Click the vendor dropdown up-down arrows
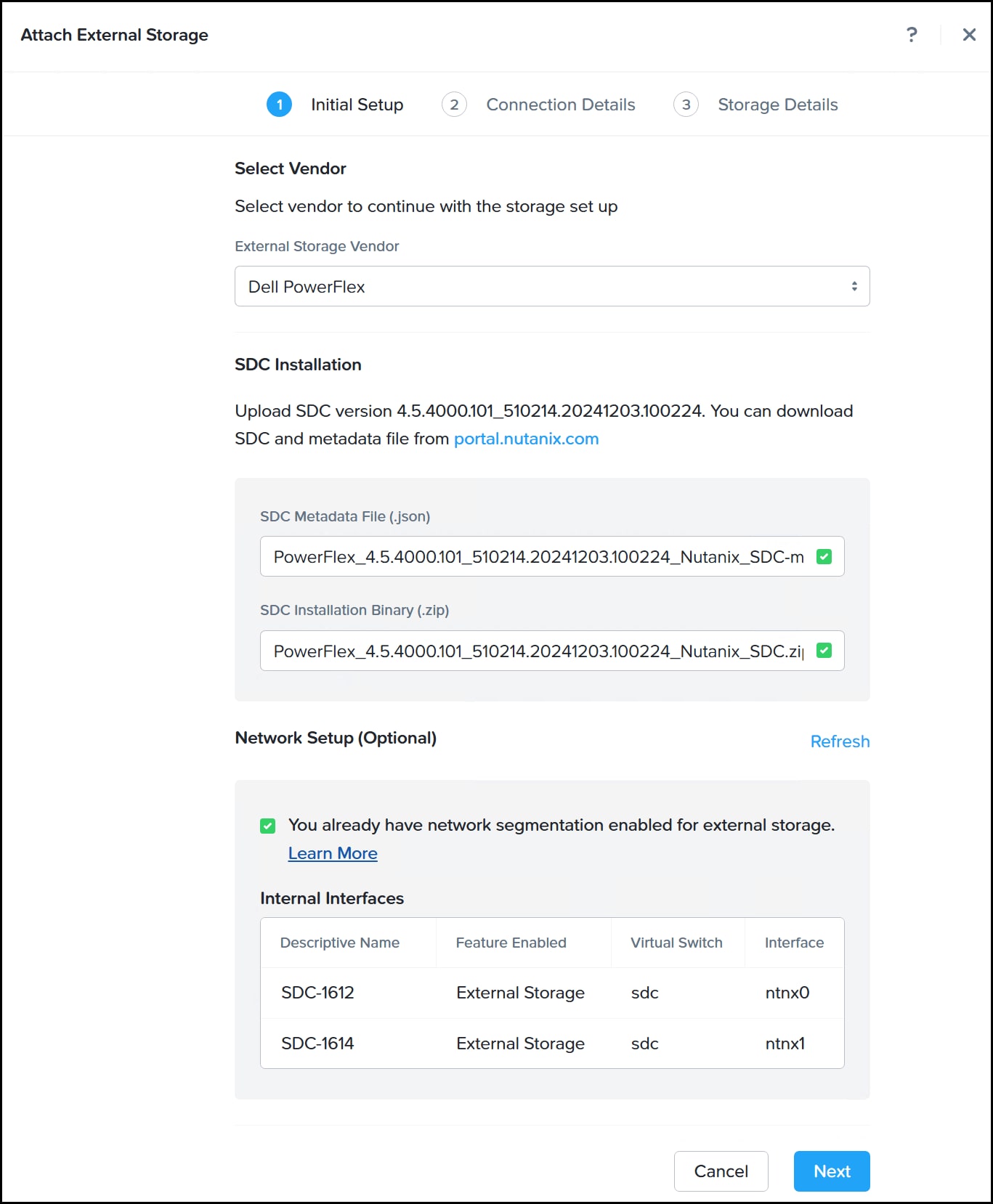This screenshot has height=1204, width=993. tap(854, 286)
